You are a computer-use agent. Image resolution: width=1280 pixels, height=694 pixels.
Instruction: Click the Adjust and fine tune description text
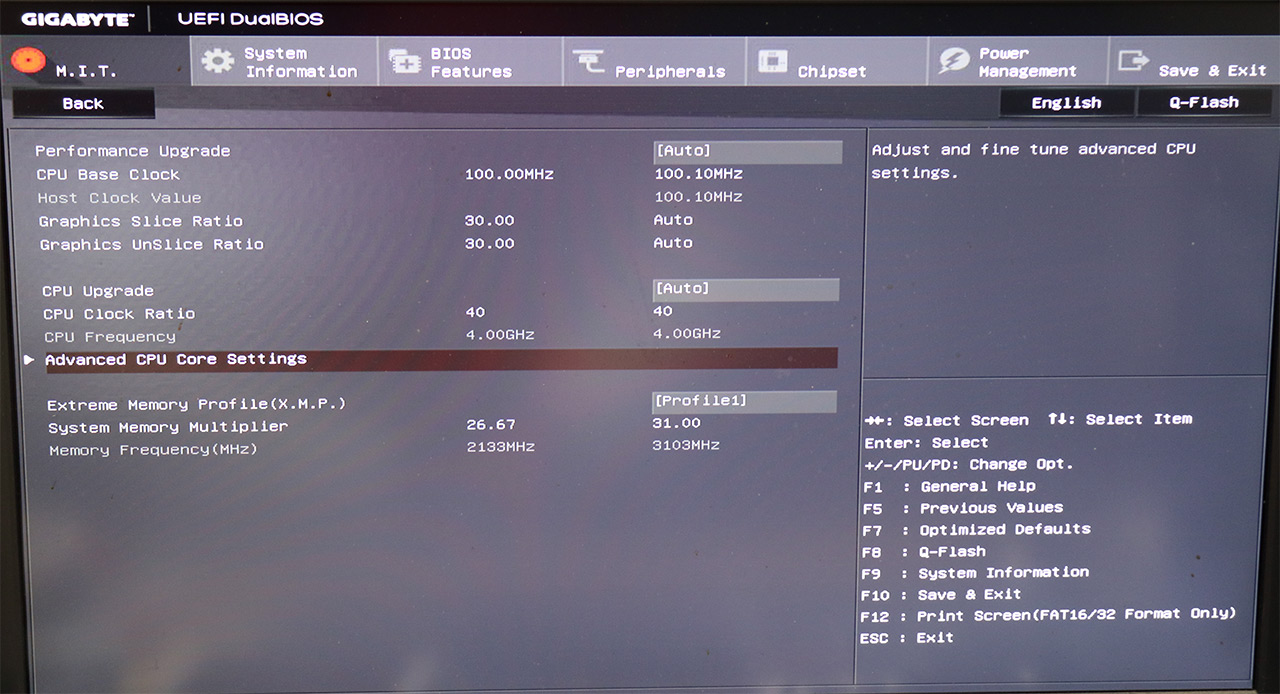(x=1034, y=161)
